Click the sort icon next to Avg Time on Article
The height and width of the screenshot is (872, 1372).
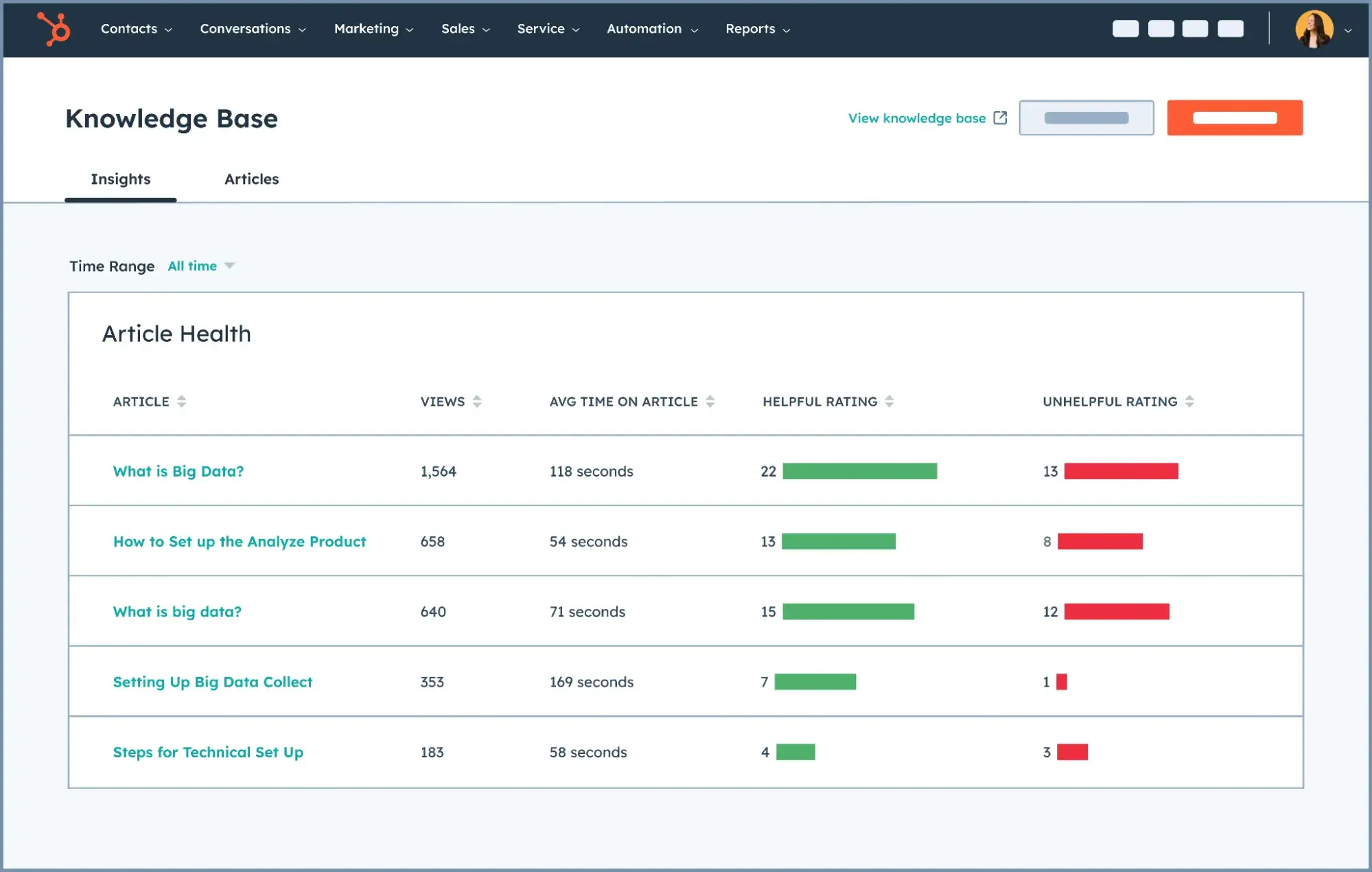tap(710, 401)
